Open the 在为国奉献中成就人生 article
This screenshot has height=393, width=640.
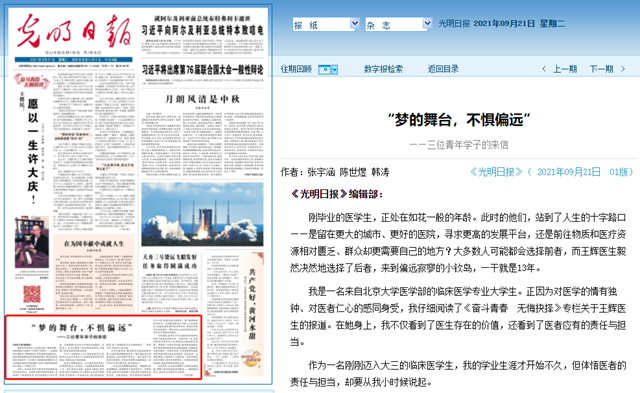[x=94, y=244]
